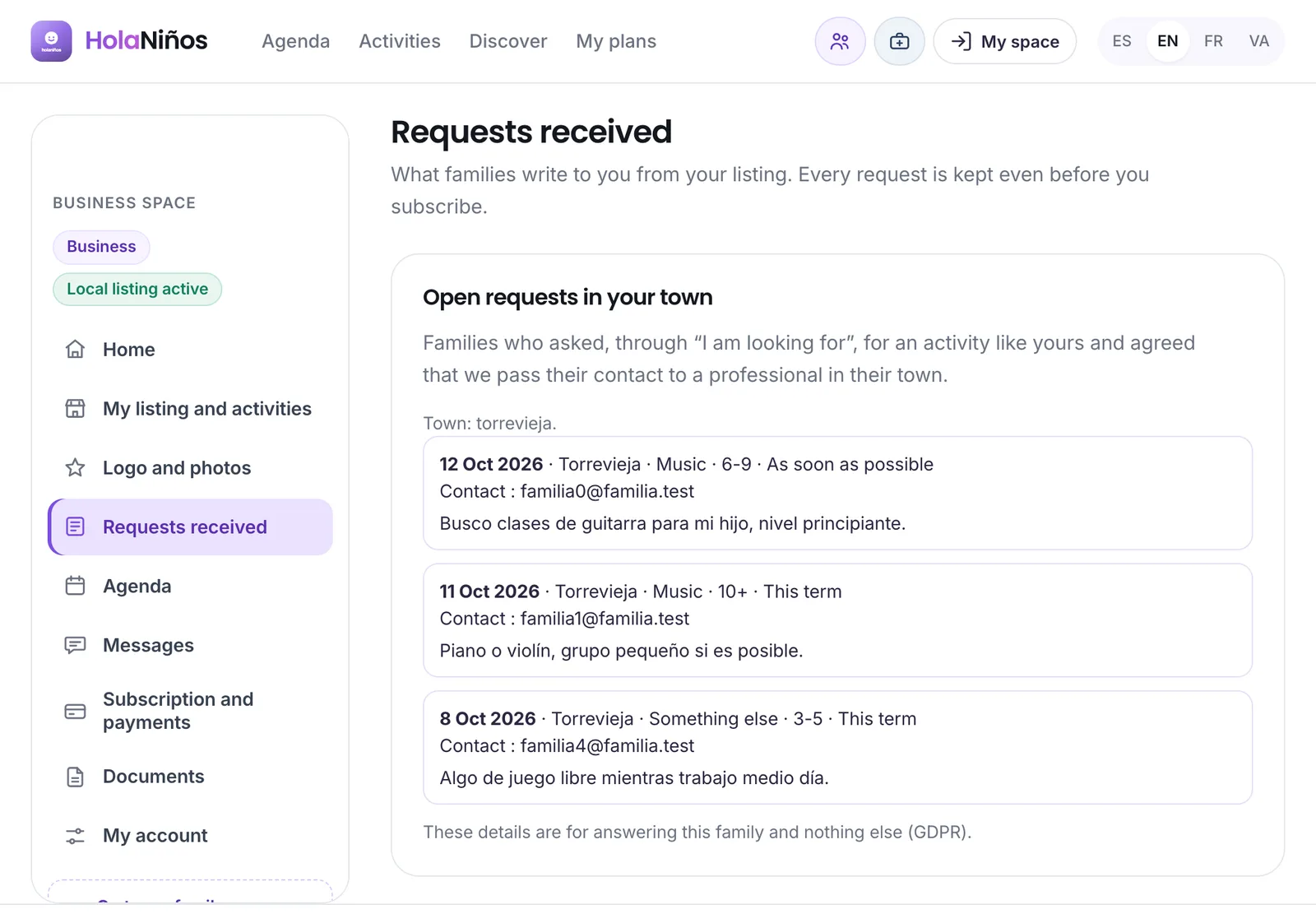Switch language to VA
Viewport: 1316px width, 923px height.
(x=1258, y=41)
